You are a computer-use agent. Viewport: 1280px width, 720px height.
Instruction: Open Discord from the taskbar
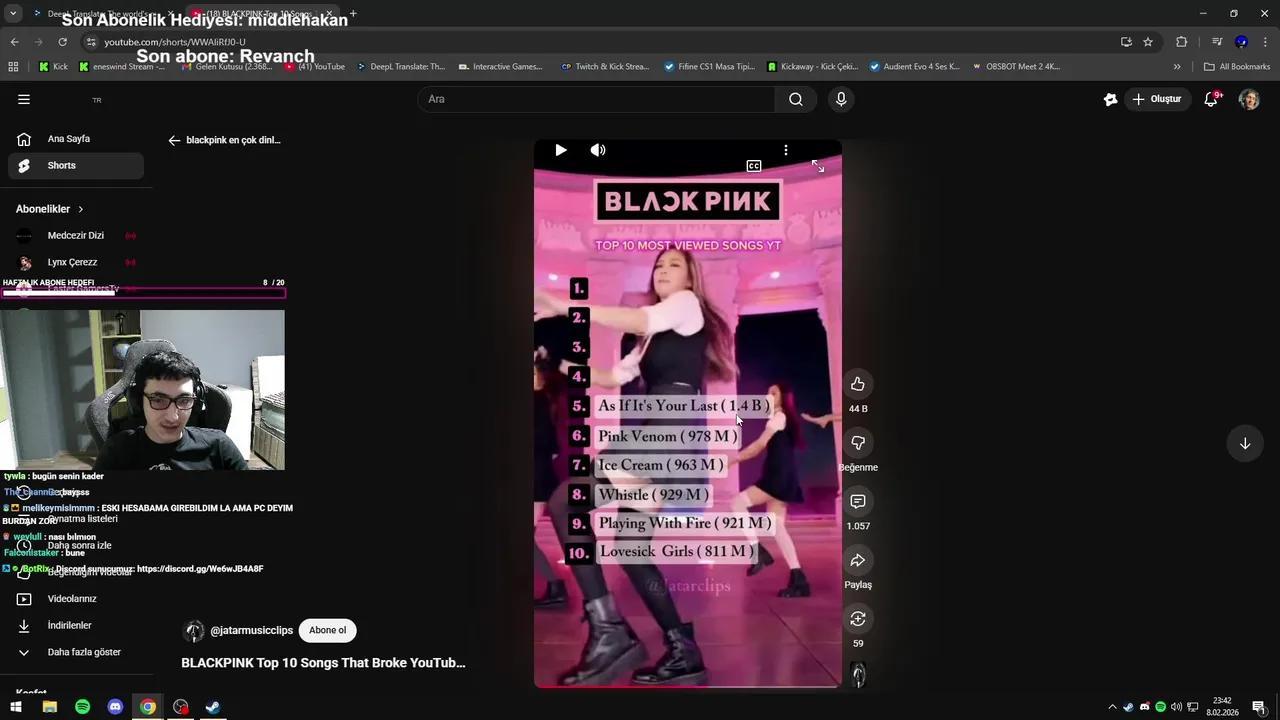tap(115, 707)
